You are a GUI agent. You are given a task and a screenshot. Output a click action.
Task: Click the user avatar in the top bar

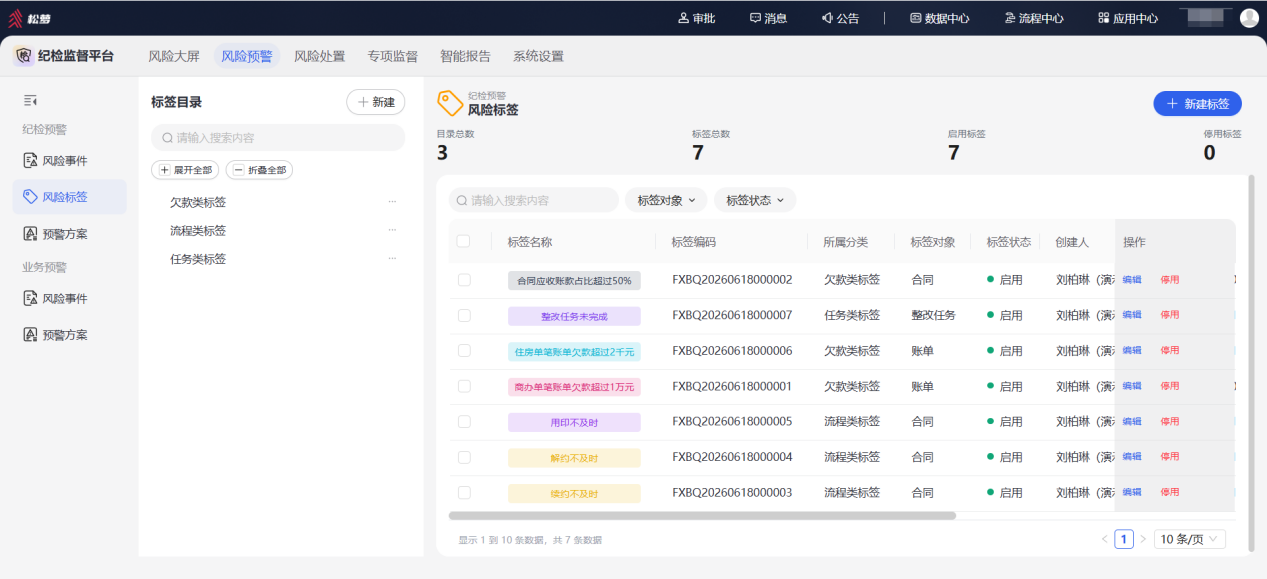coord(1249,17)
